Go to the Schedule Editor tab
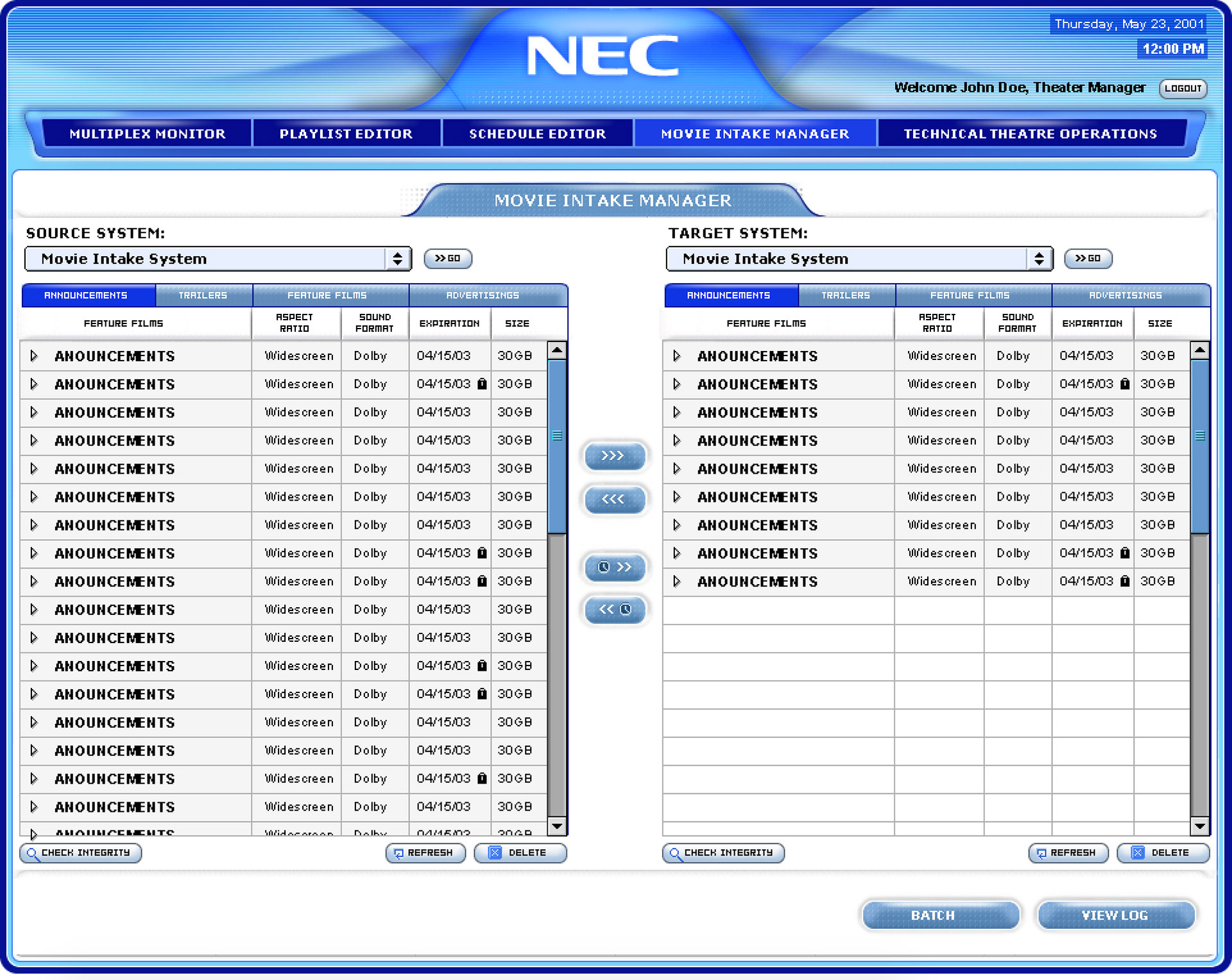 click(x=537, y=133)
